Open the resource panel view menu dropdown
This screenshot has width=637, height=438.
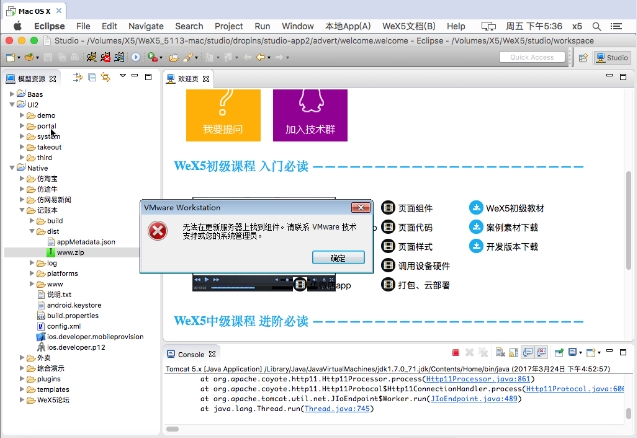123,76
